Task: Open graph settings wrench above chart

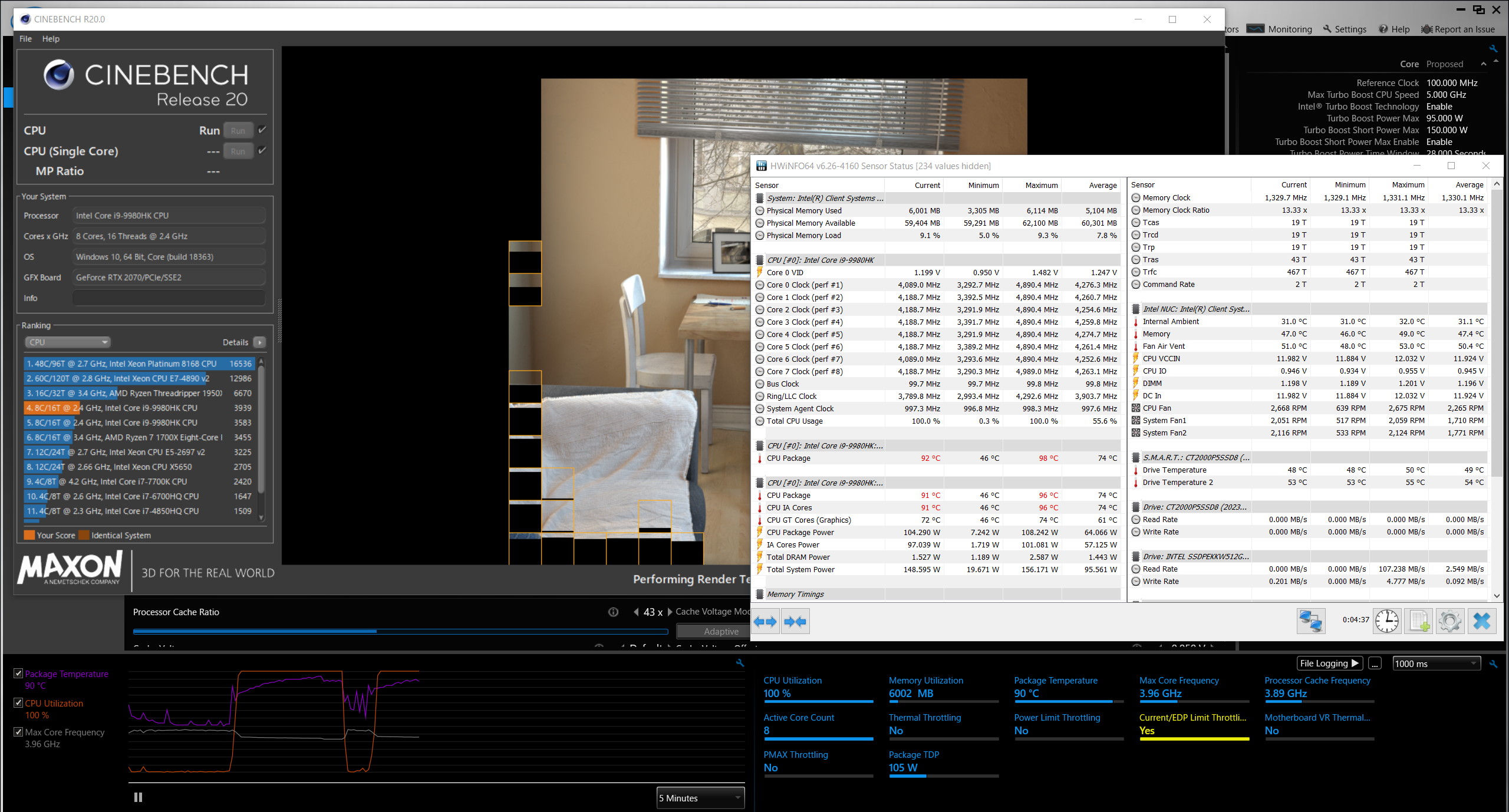Action: coord(740,663)
